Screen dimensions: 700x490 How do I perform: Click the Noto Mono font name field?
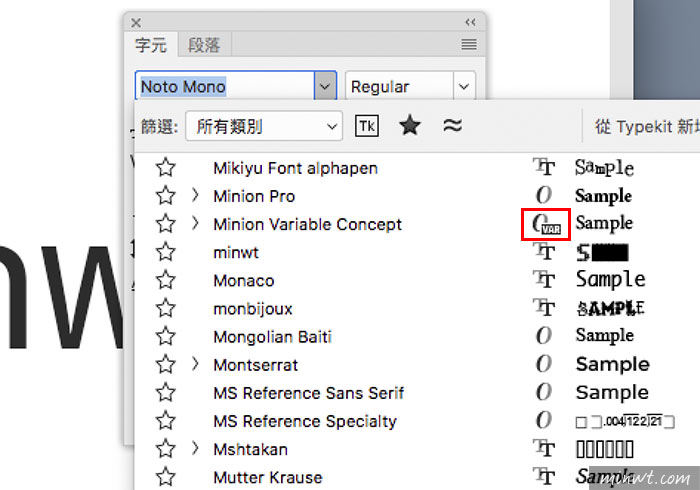tap(225, 86)
